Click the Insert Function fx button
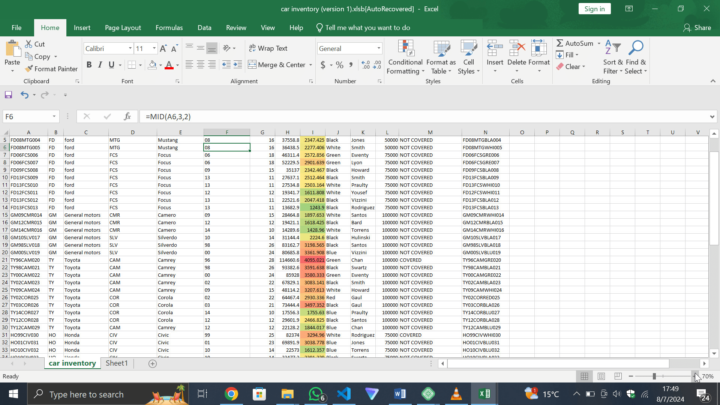Screen dimensions: 720x405 [x=128, y=117]
